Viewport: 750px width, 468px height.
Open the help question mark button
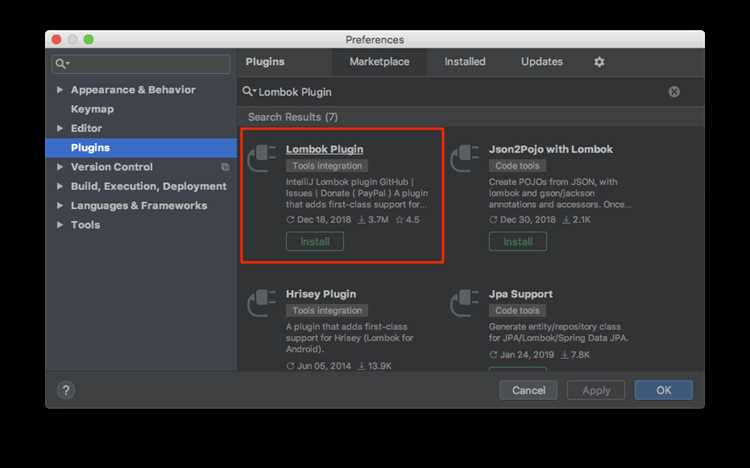pos(66,390)
